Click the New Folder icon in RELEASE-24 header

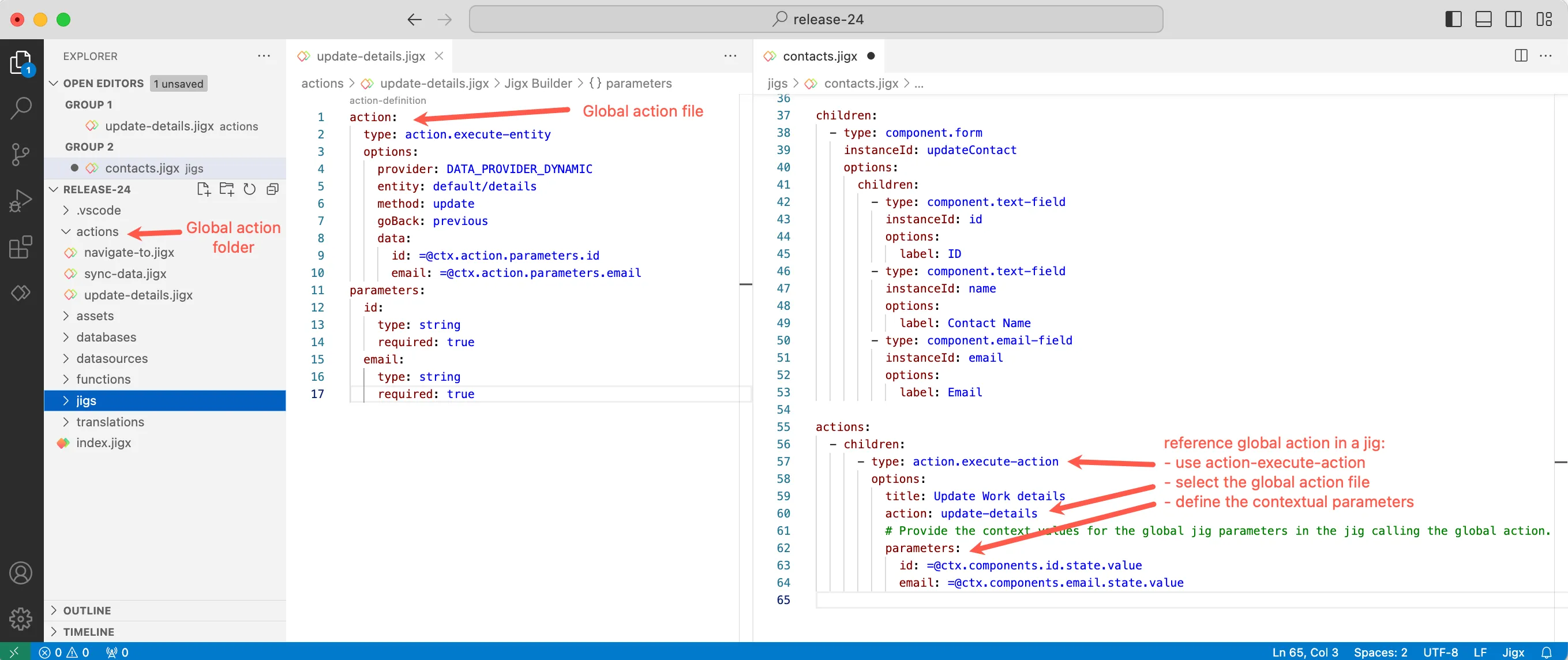[x=227, y=189]
